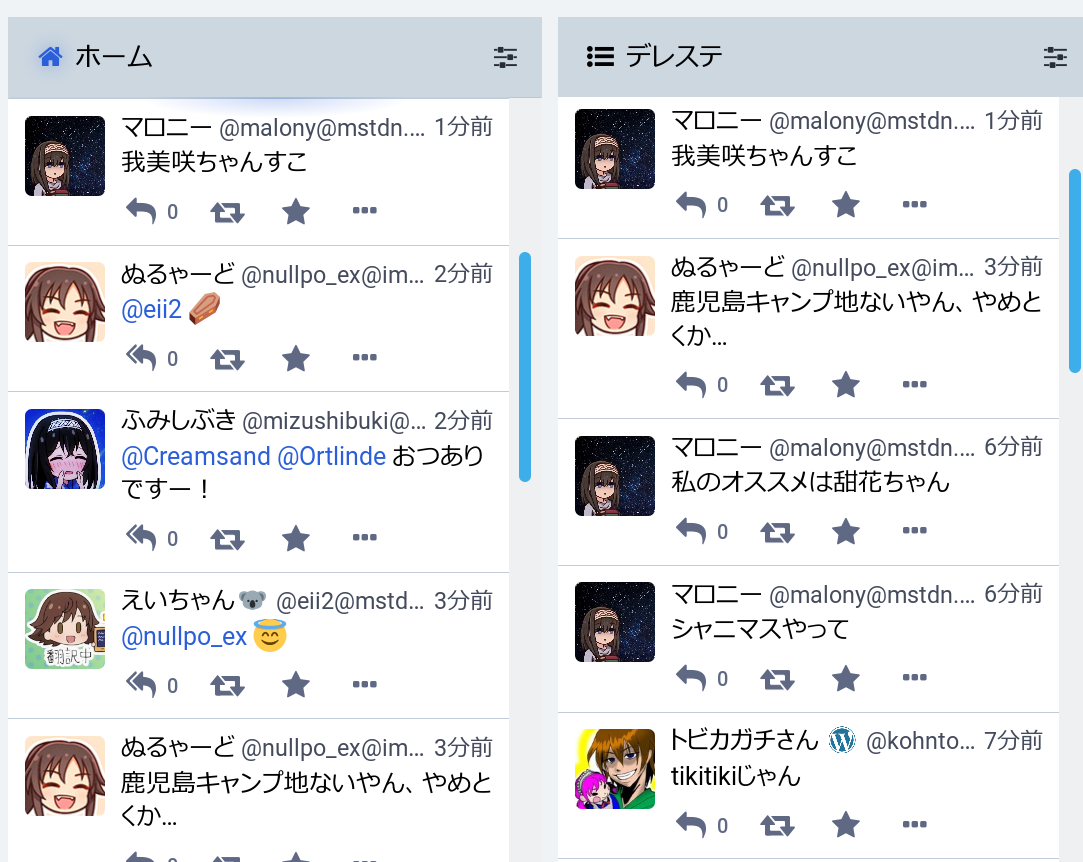Screen dimensions: 1083x862
Task: Reply to 私のオススメは甜花ちゃん post
Action: [x=691, y=532]
